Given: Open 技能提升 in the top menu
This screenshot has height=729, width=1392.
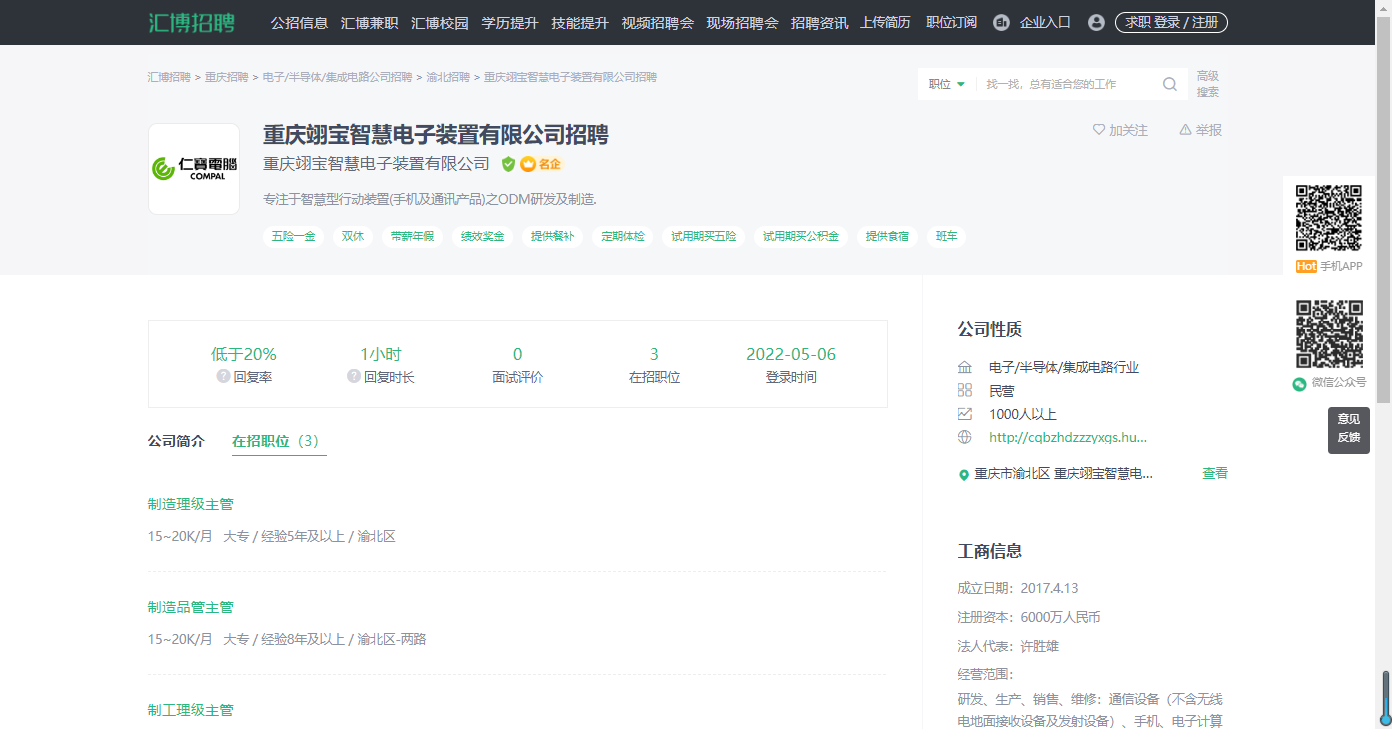Looking at the screenshot, I should [580, 22].
